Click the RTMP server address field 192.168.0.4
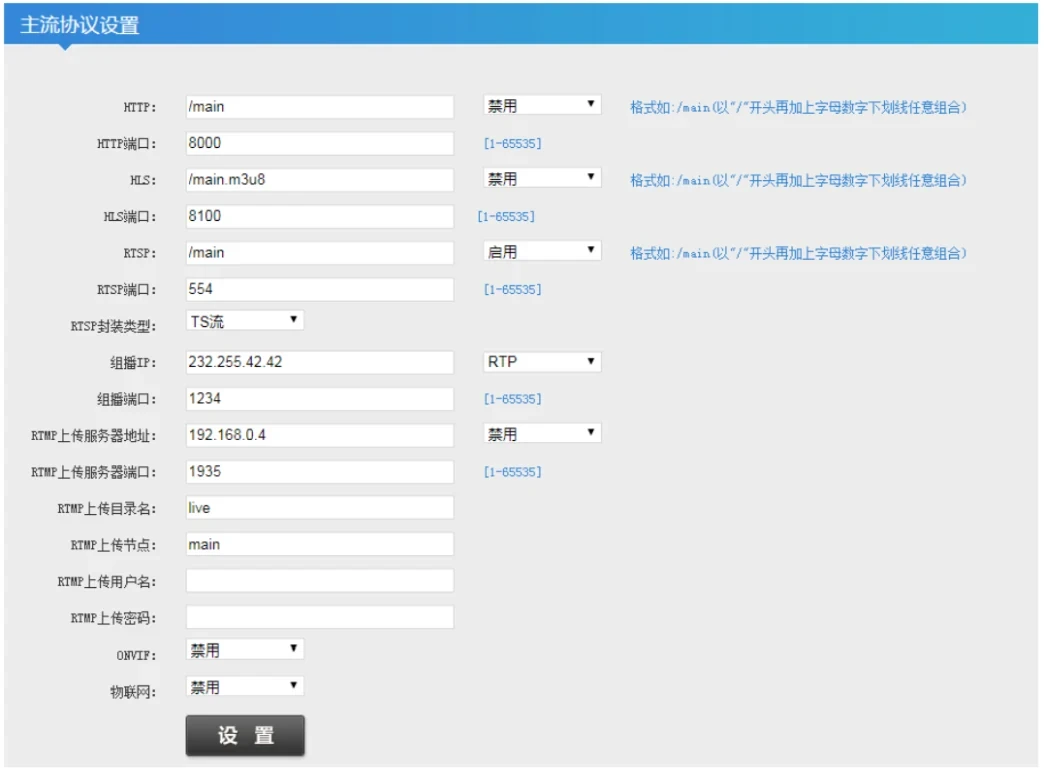Screen dimensions: 1044x772 [320, 436]
